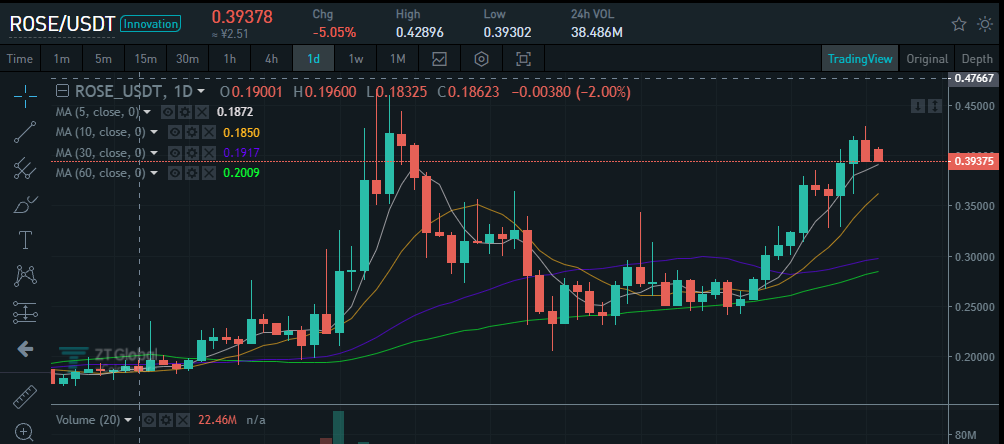Image resolution: width=1004 pixels, height=444 pixels.
Task: Select the 30m timeframe
Action: click(187, 59)
